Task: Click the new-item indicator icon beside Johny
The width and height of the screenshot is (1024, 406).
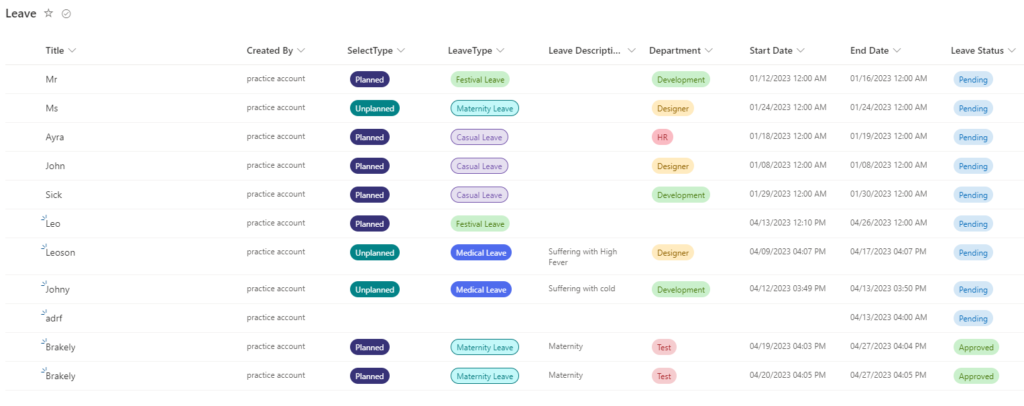Action: [43, 284]
